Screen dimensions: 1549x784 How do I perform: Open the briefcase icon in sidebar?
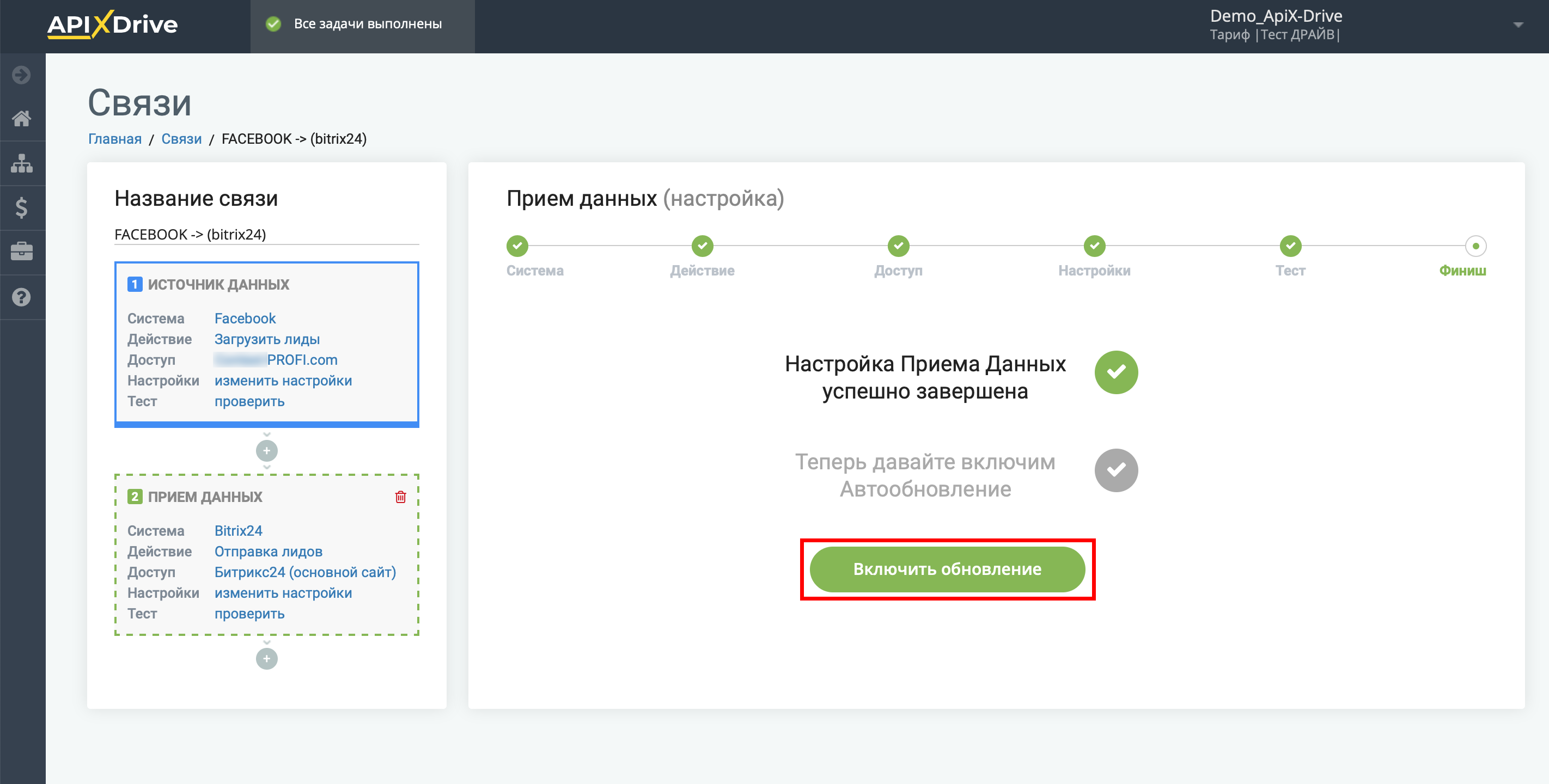pos(22,252)
